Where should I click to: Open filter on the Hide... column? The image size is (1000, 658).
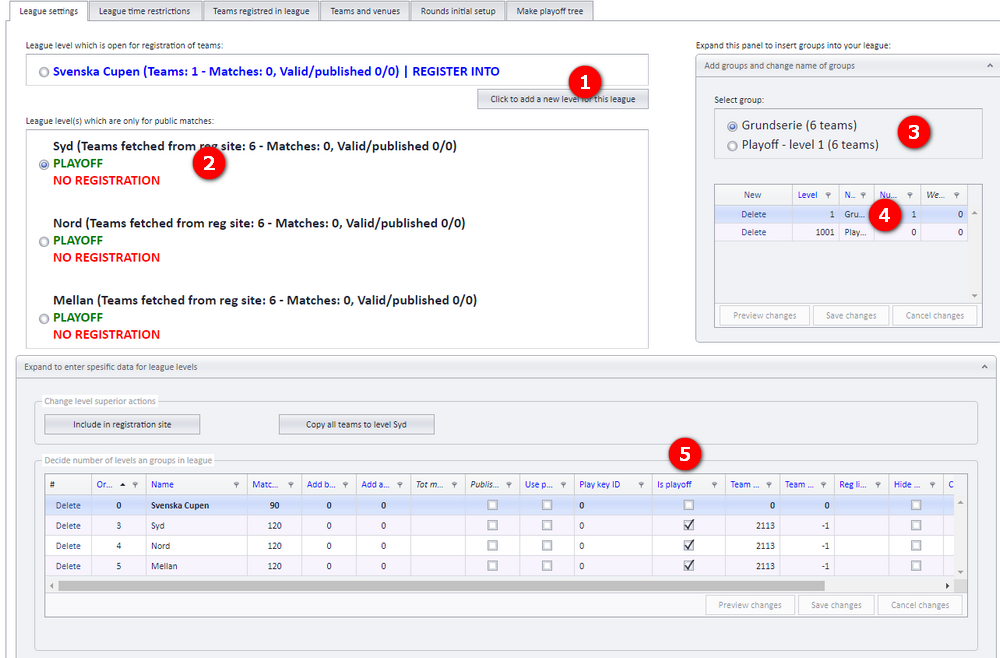[x=932, y=485]
